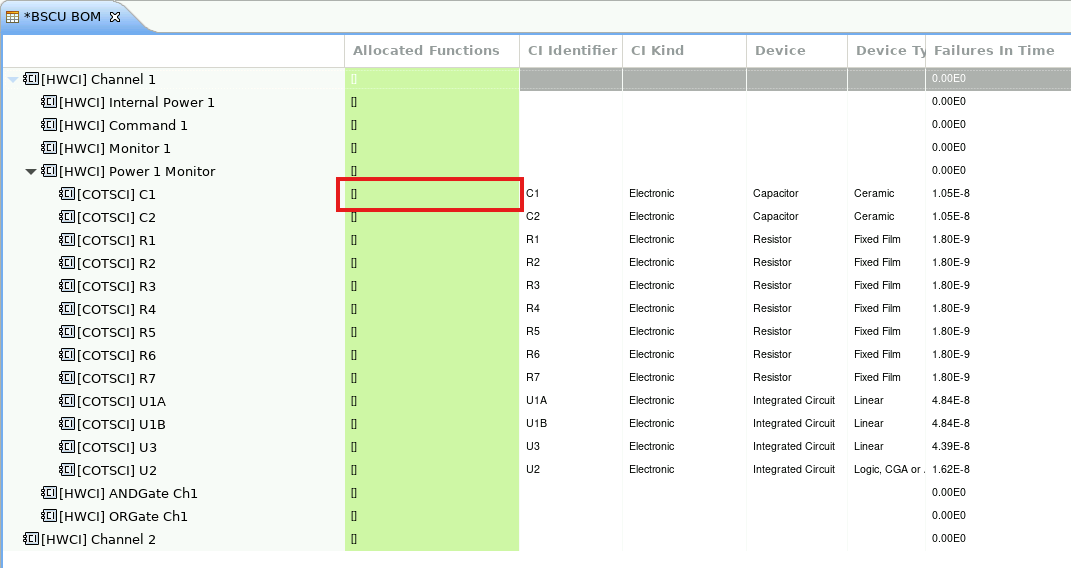Click the '0.00E0' value for Power 1 Monitor
Viewport: 1071px width, 568px height.
point(949,170)
